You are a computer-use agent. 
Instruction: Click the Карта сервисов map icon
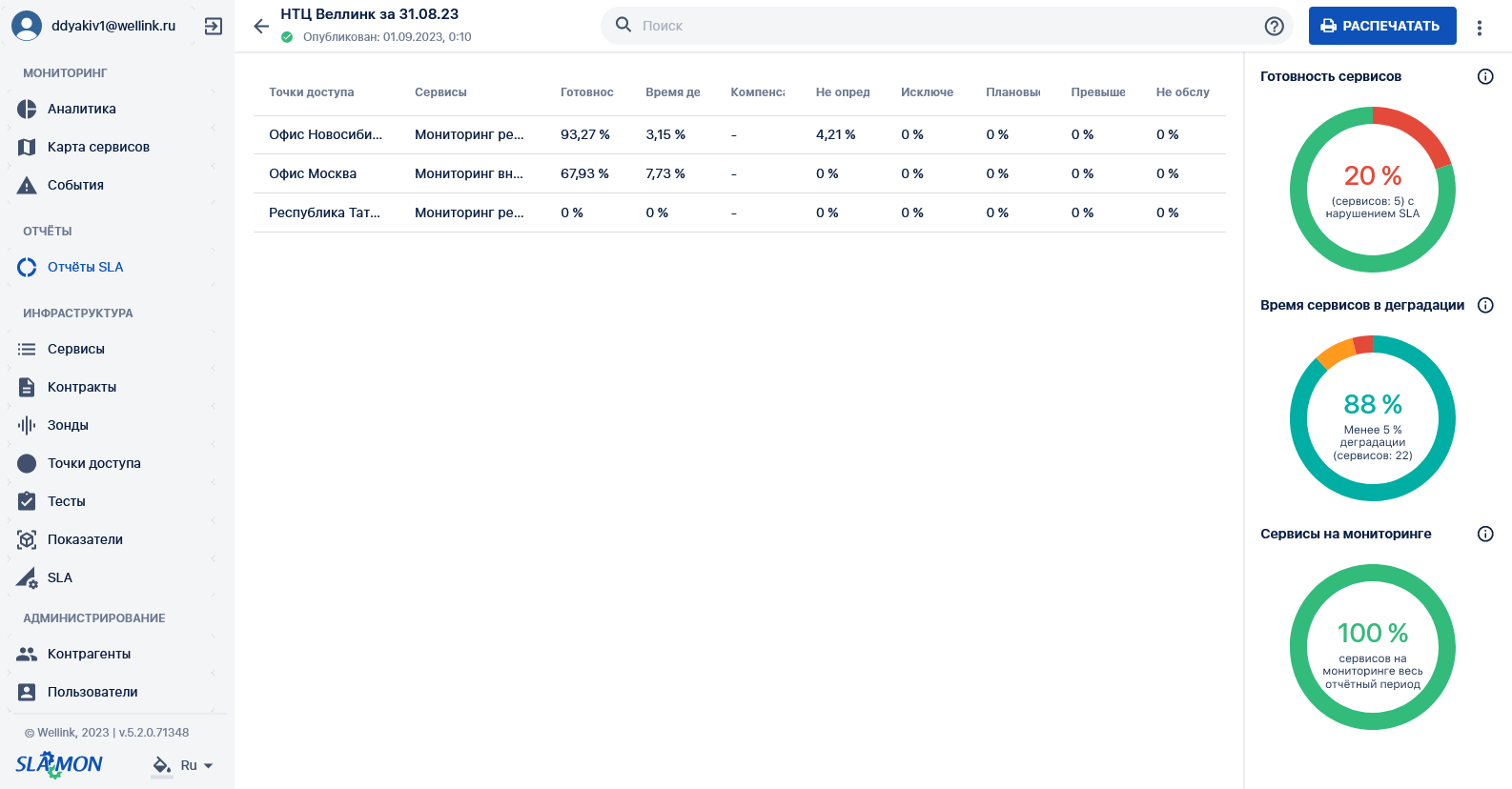pyautogui.click(x=27, y=147)
